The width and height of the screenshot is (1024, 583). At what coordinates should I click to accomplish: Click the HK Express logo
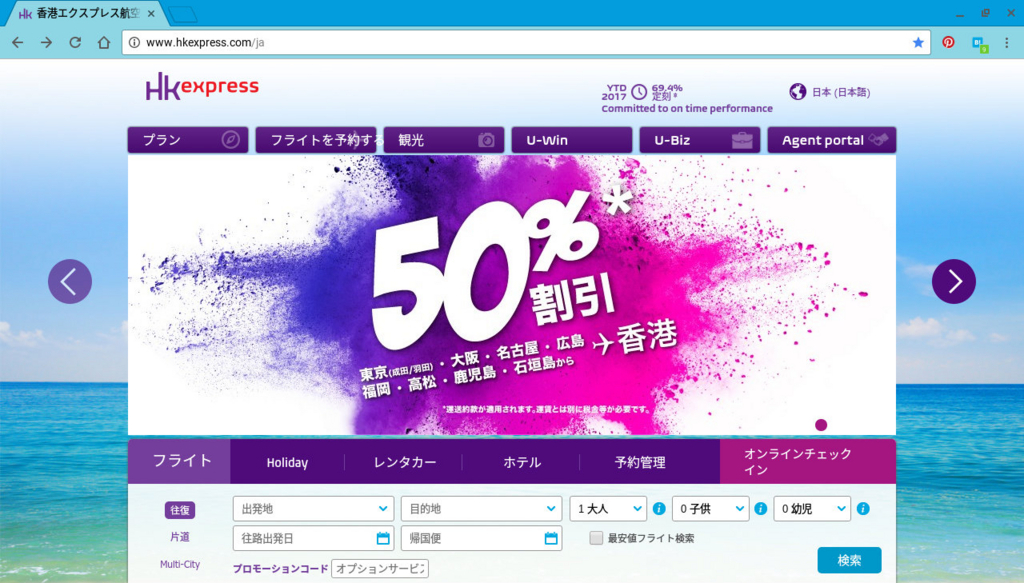pos(202,86)
